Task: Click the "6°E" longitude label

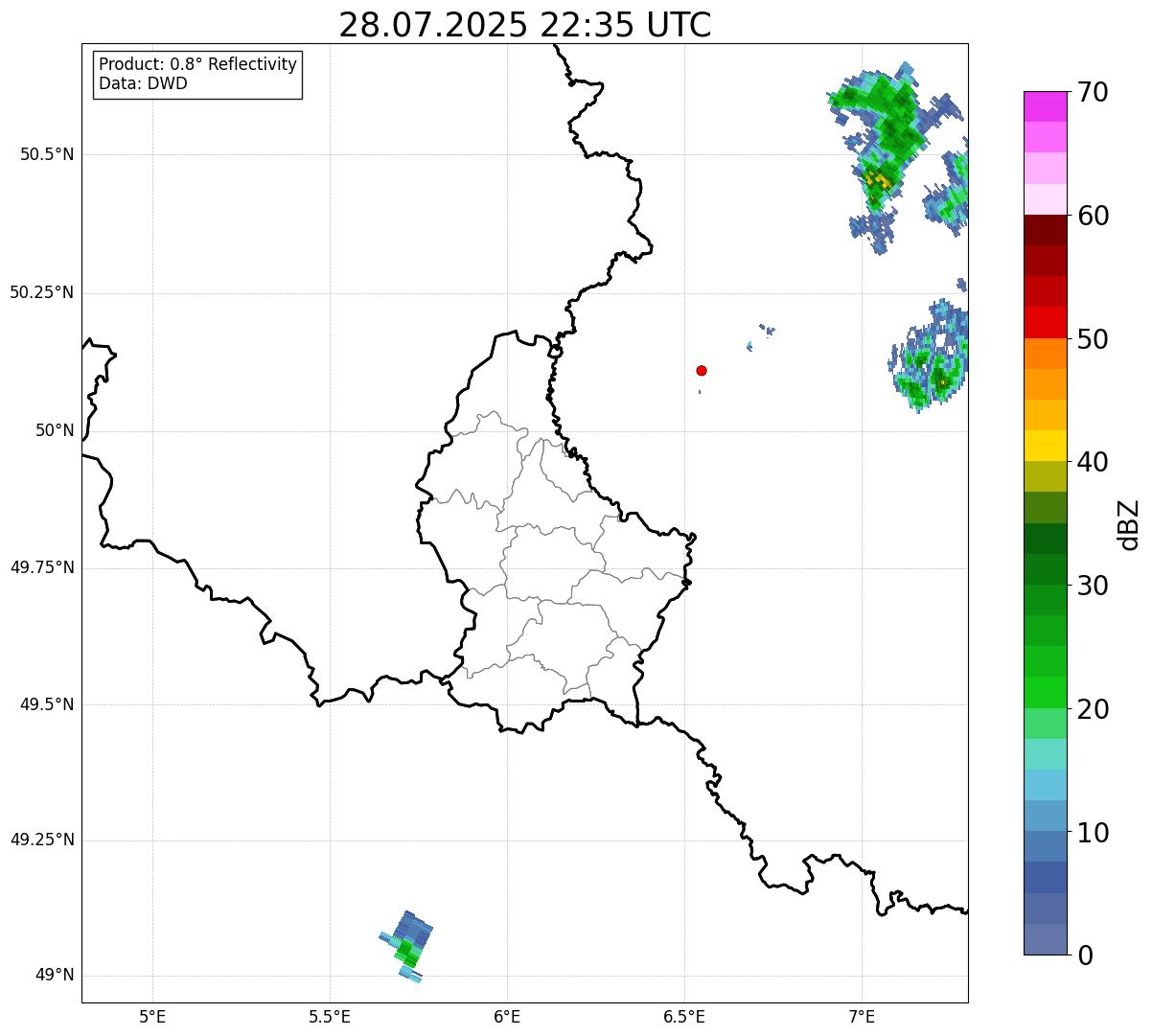Action: tap(507, 1016)
